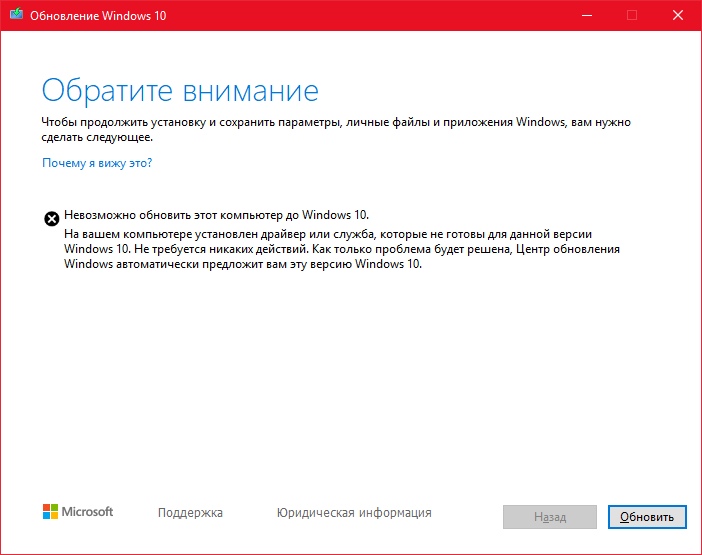Click the black error X icon

[x=51, y=218]
